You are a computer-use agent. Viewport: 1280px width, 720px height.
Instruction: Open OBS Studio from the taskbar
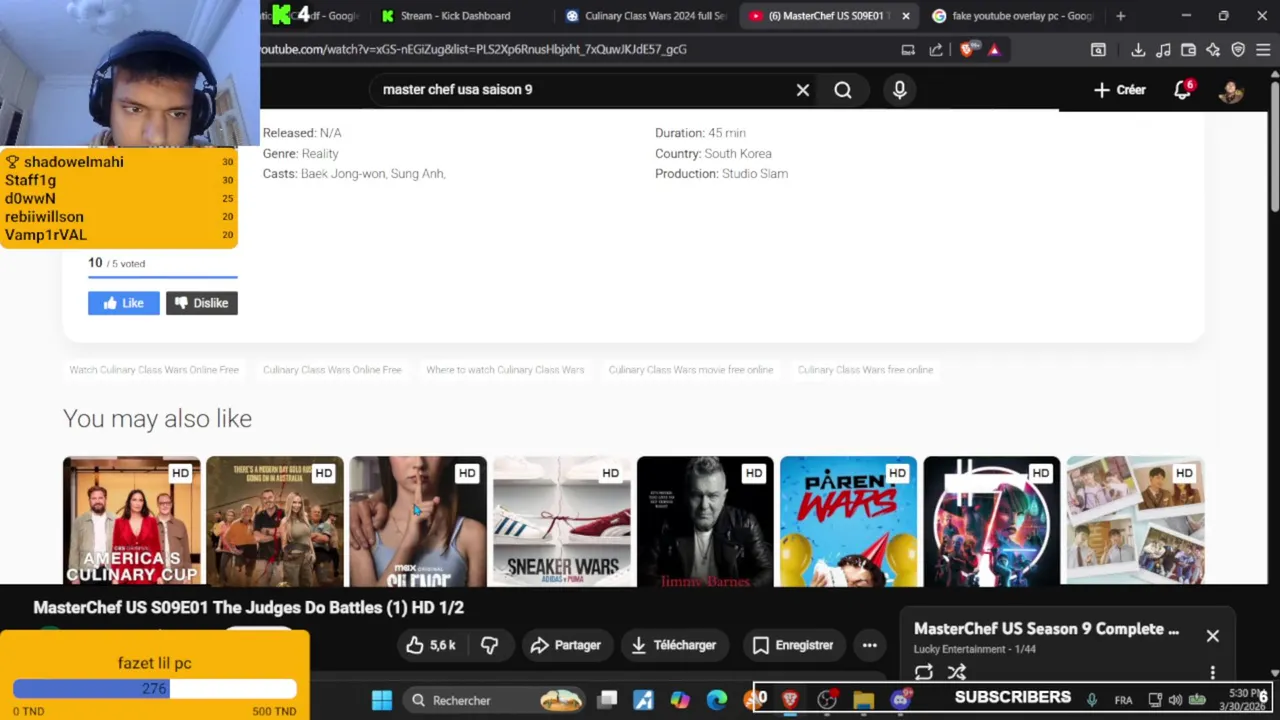pos(827,700)
